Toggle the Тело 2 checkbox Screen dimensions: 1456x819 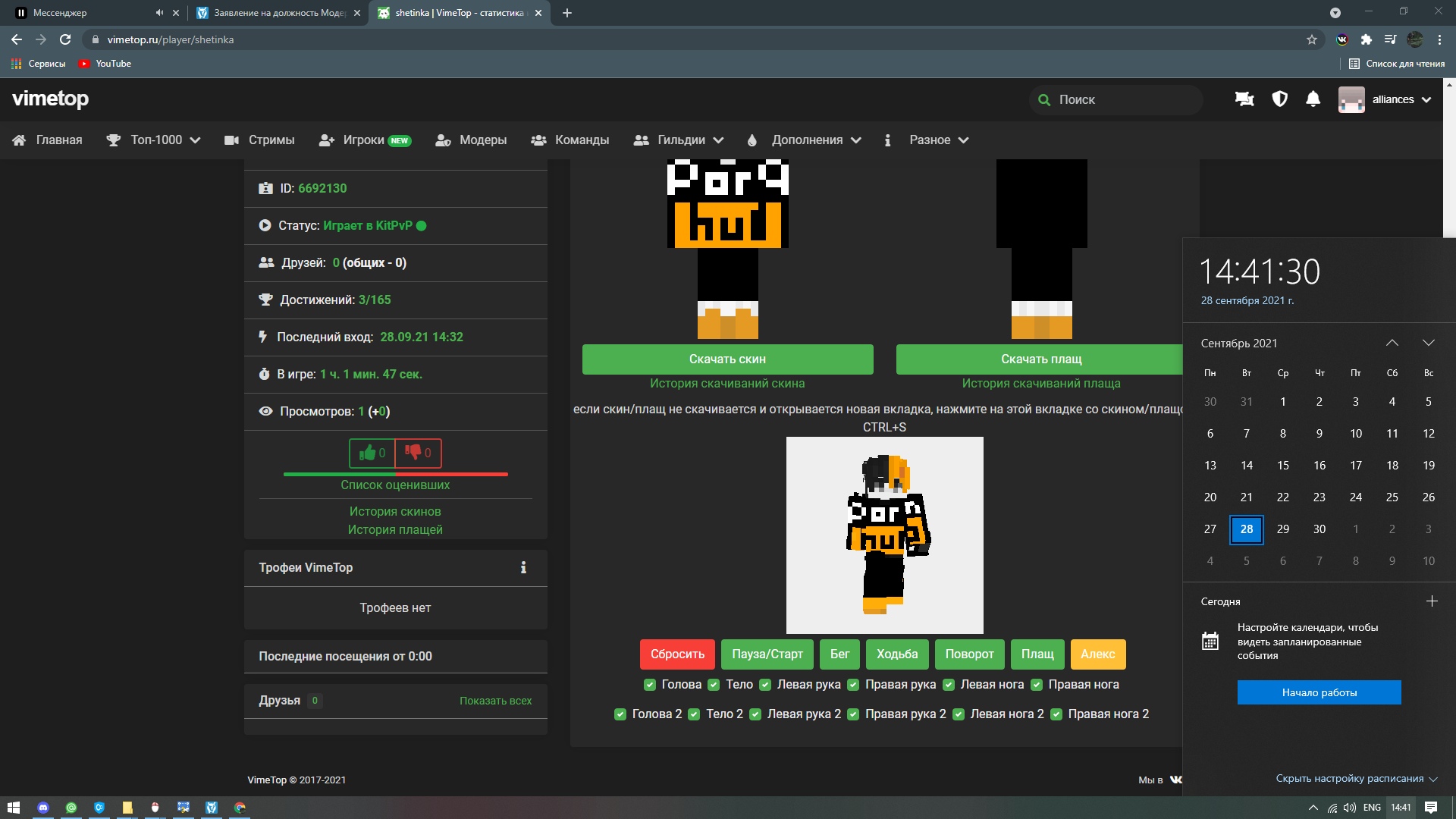coord(694,714)
